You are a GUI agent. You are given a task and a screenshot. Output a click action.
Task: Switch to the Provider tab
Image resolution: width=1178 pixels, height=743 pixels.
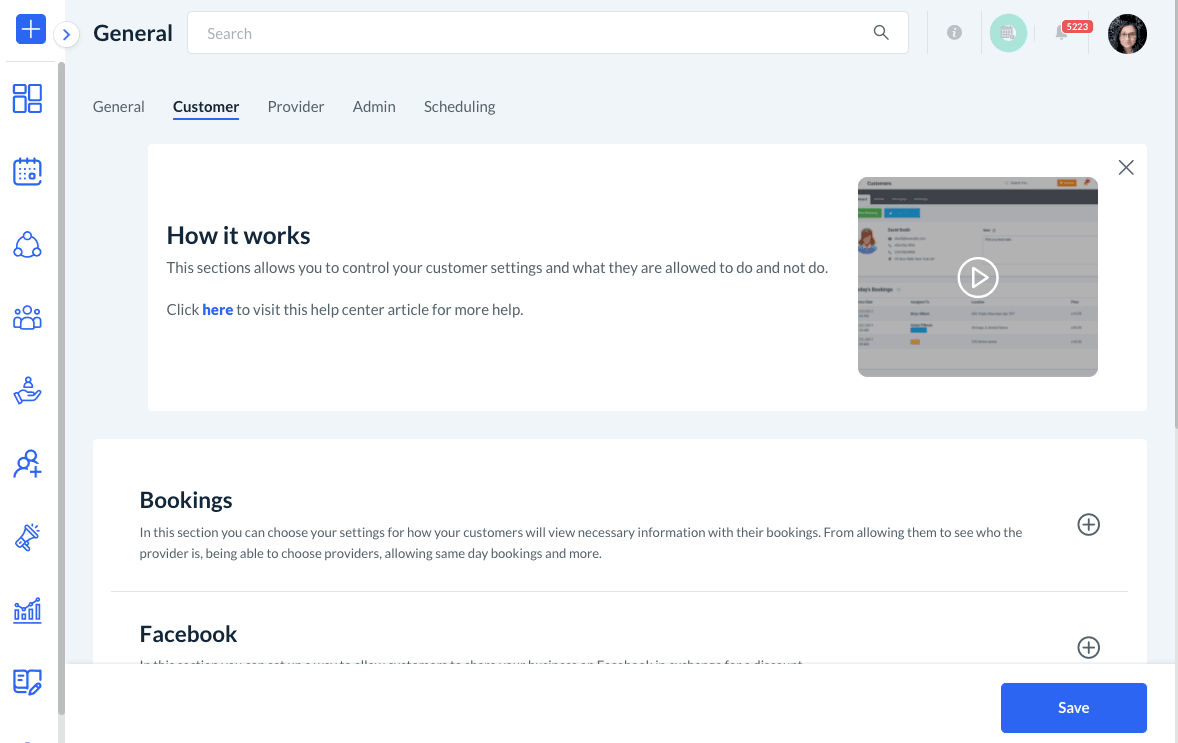click(296, 107)
